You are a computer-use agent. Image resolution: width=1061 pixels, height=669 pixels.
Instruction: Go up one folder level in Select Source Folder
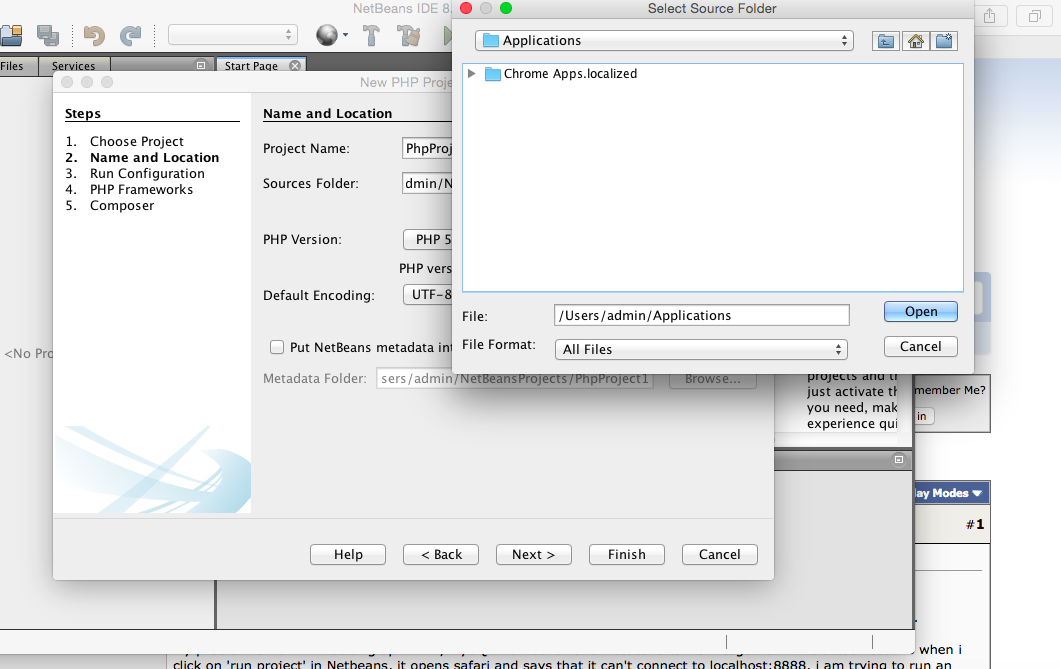tap(885, 41)
